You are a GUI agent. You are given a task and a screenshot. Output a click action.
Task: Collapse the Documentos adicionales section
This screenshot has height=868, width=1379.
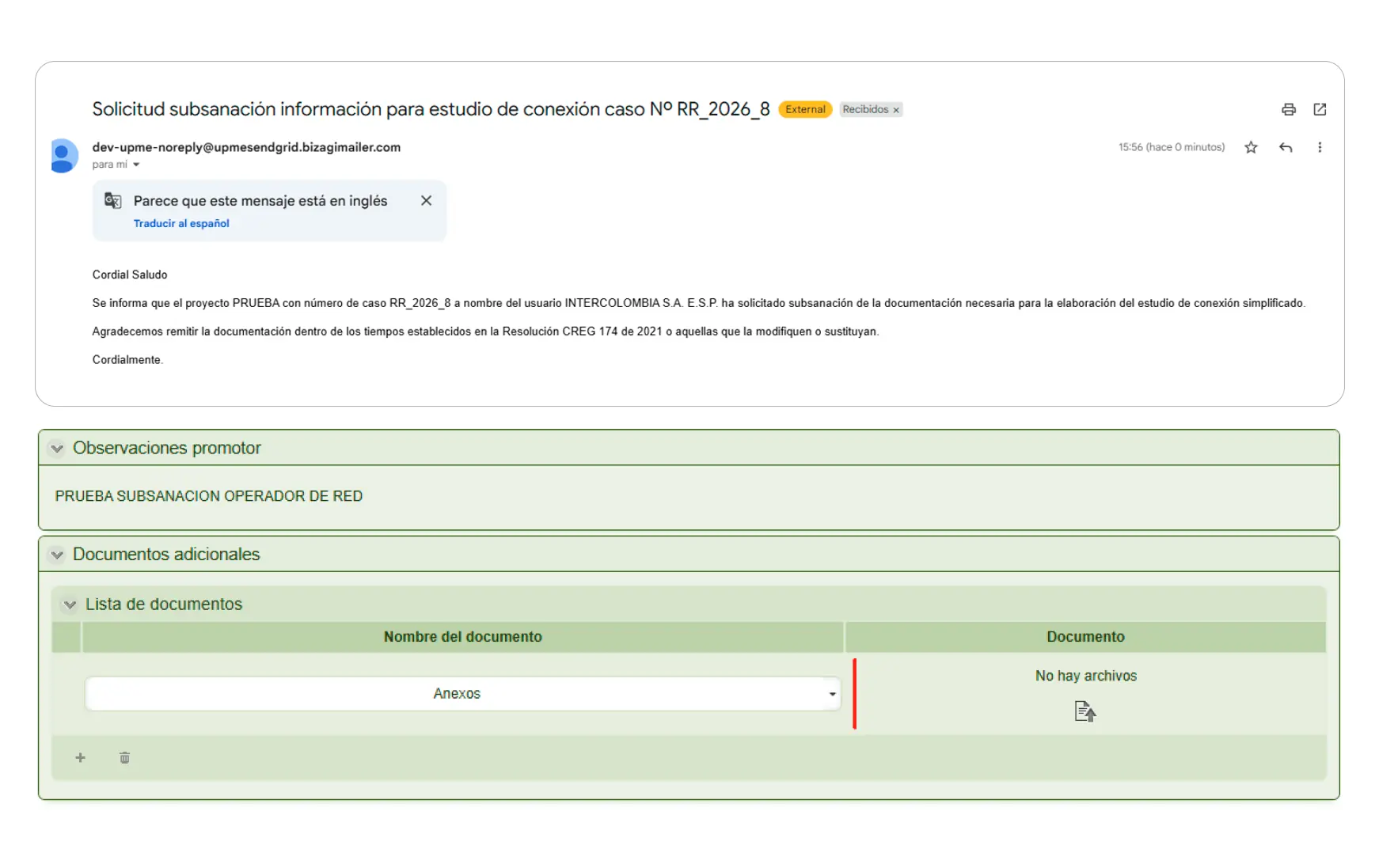57,555
